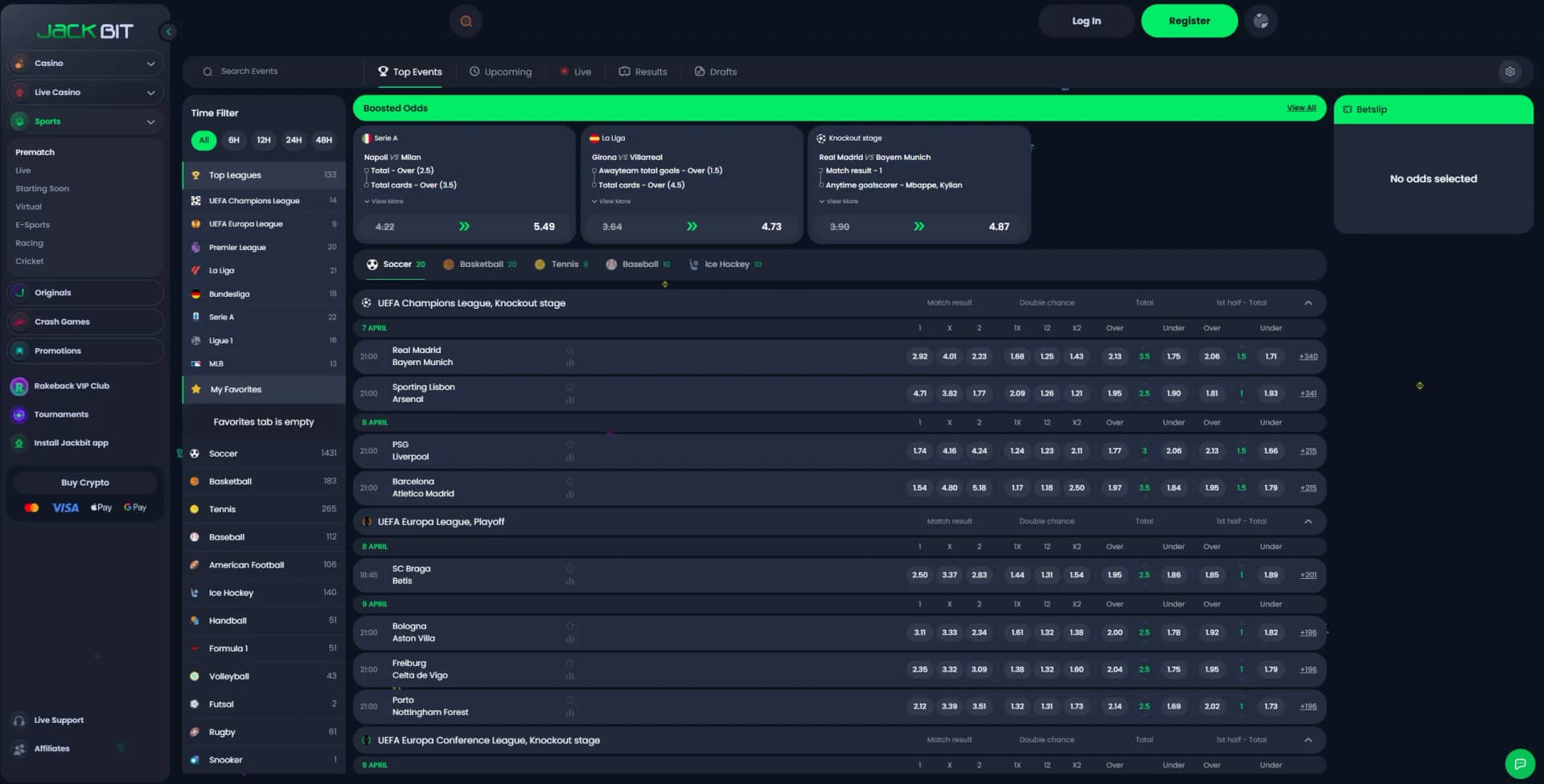Open the settings gear near the Betslip panel
Viewport: 1544px width, 784px height.
tap(1511, 71)
